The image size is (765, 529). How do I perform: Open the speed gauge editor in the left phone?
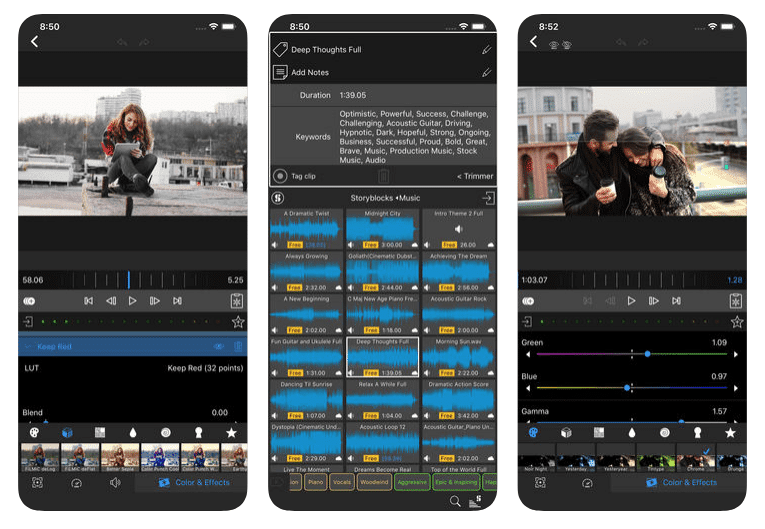click(77, 483)
